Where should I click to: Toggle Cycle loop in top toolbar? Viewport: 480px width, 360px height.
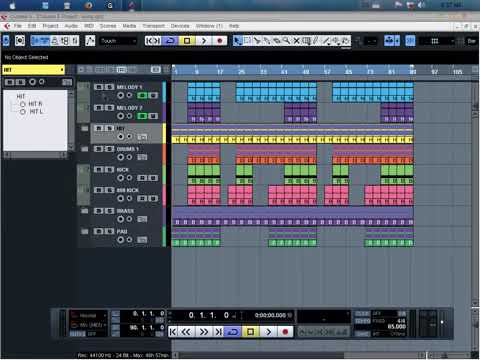pyautogui.click(x=170, y=41)
